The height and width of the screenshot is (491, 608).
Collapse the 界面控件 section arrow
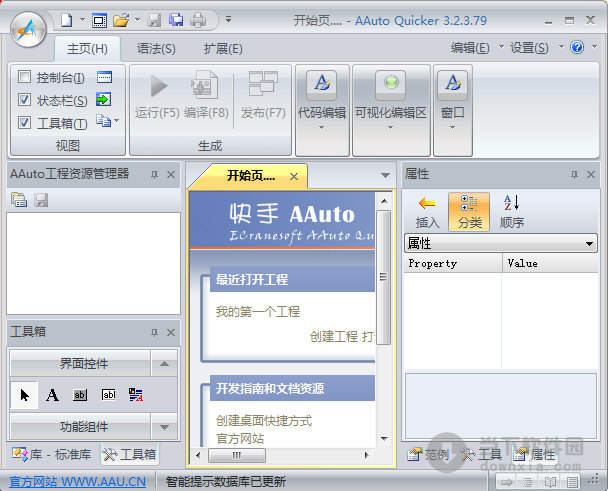(164, 363)
